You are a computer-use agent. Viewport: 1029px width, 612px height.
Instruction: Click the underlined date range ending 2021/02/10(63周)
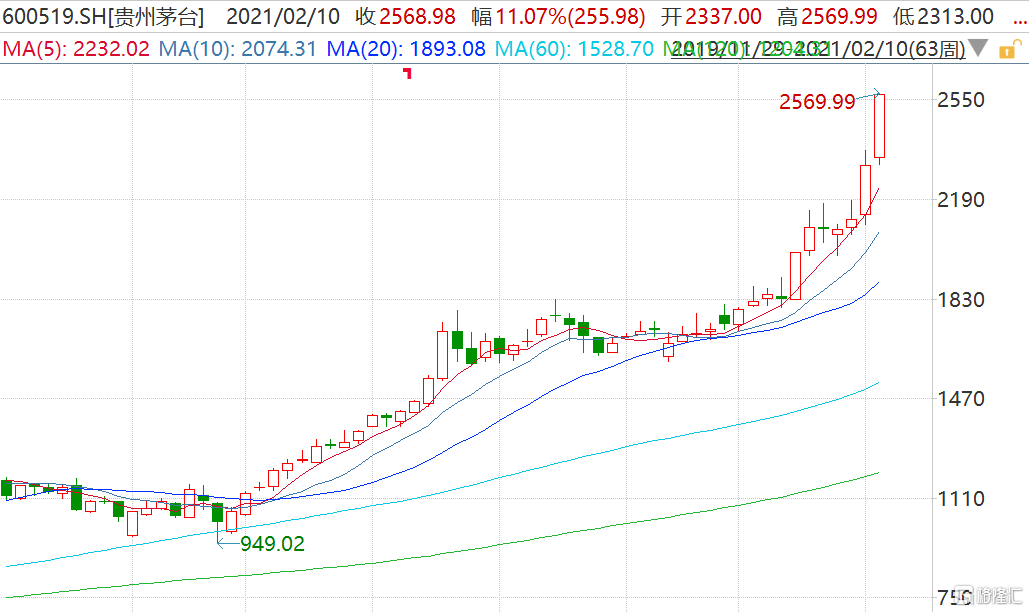click(818, 49)
